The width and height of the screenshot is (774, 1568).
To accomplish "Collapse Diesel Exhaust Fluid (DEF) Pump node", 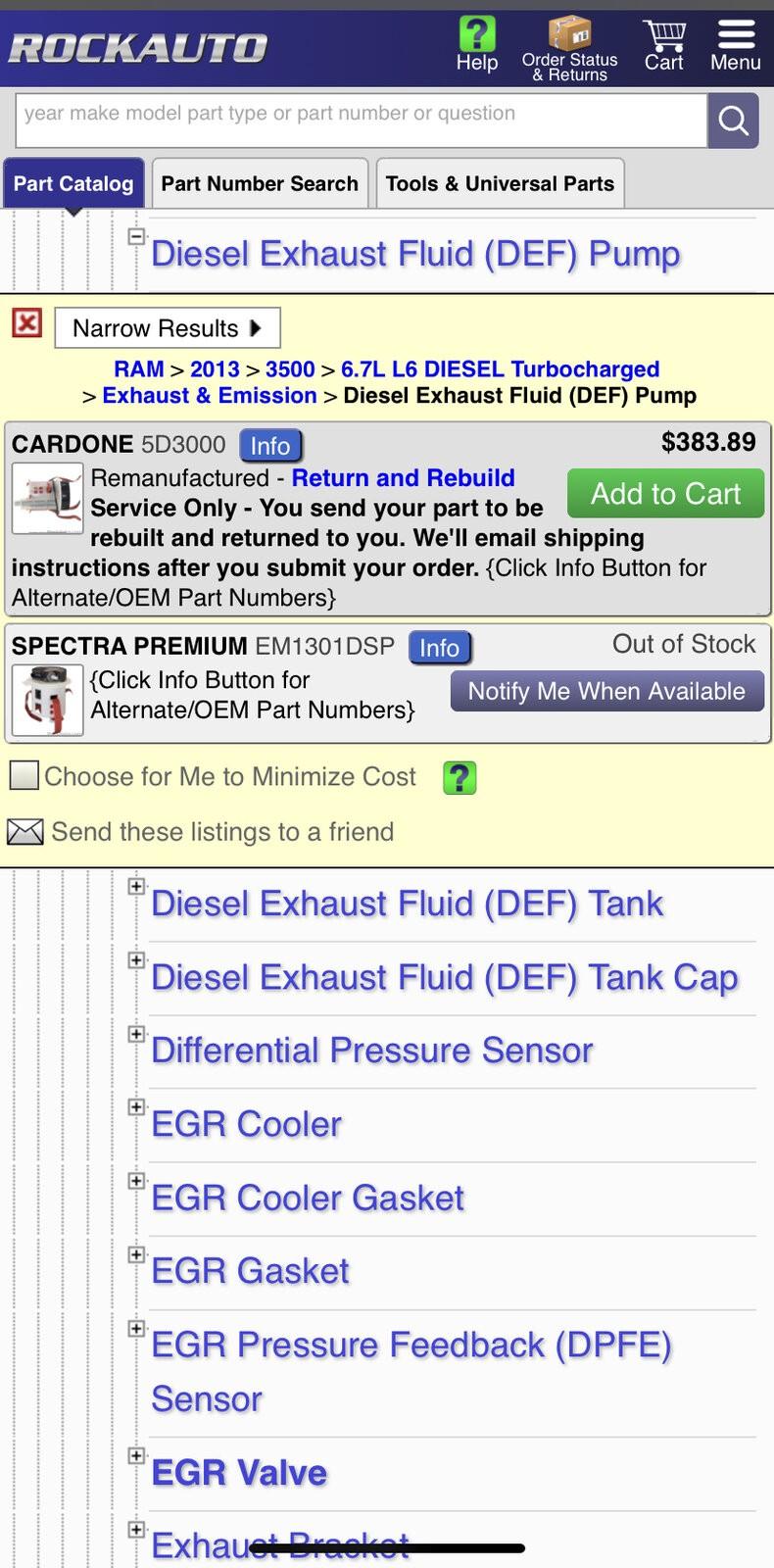I will coord(137,236).
